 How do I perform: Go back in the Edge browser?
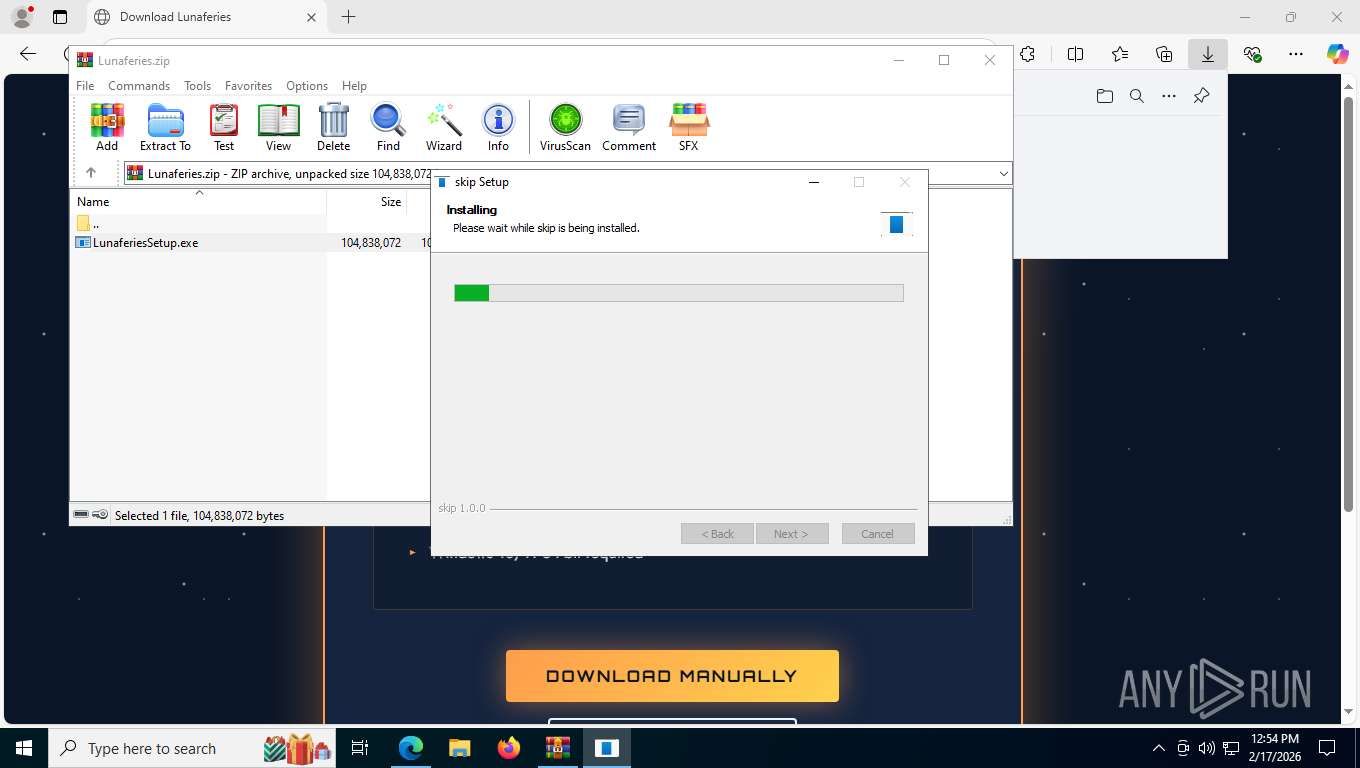[28, 54]
